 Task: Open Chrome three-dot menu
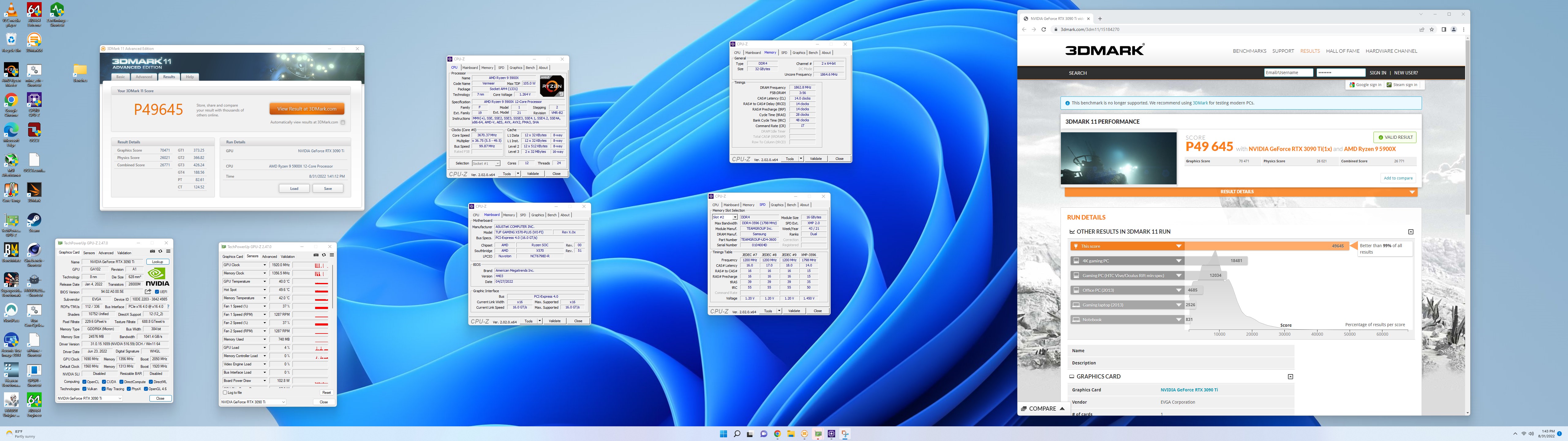coord(1463,29)
